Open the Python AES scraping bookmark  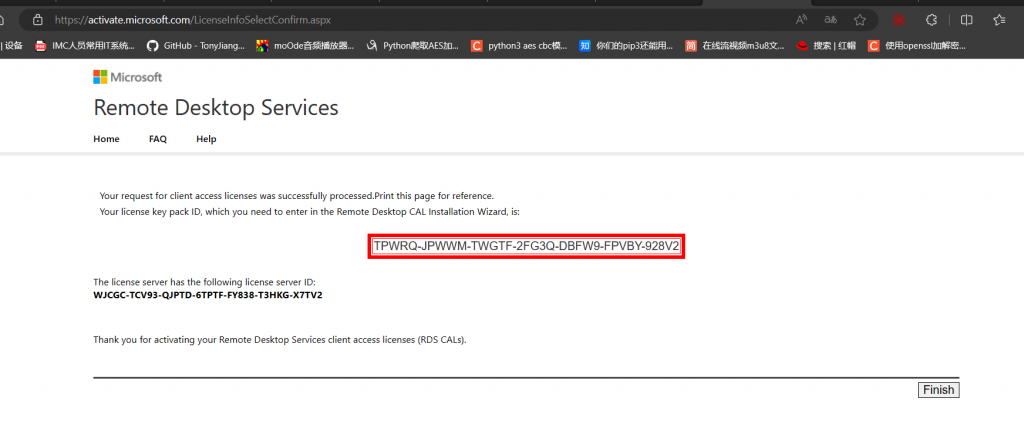(x=412, y=45)
